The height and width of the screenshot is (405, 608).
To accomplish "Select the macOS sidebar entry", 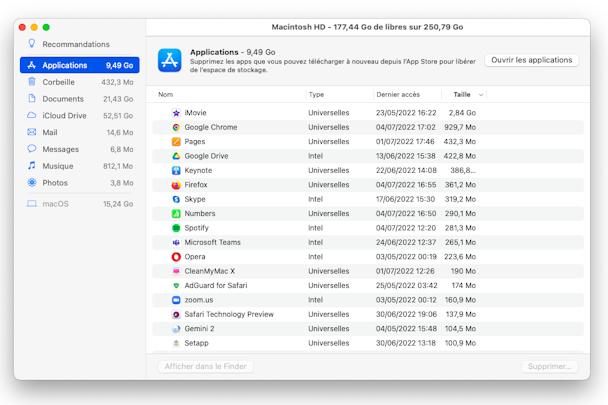I will [x=79, y=204].
